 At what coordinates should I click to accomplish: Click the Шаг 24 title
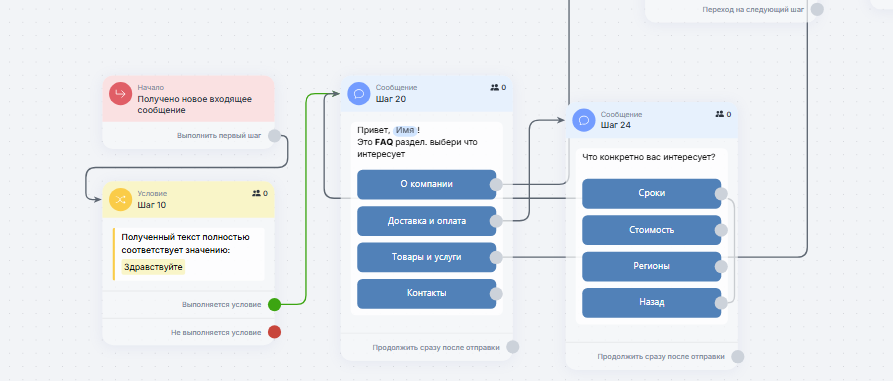coord(616,125)
